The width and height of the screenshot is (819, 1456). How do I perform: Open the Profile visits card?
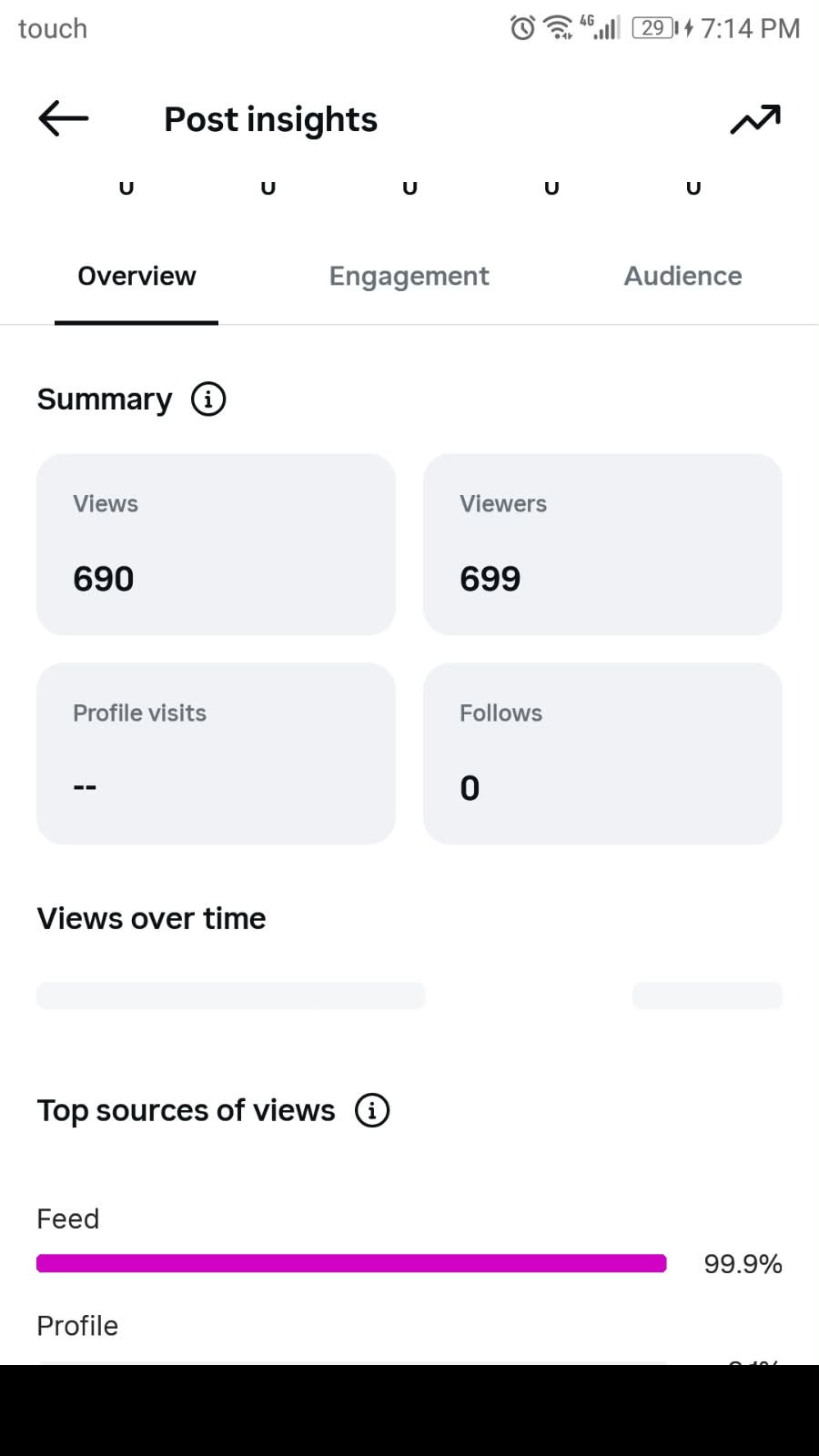[216, 753]
